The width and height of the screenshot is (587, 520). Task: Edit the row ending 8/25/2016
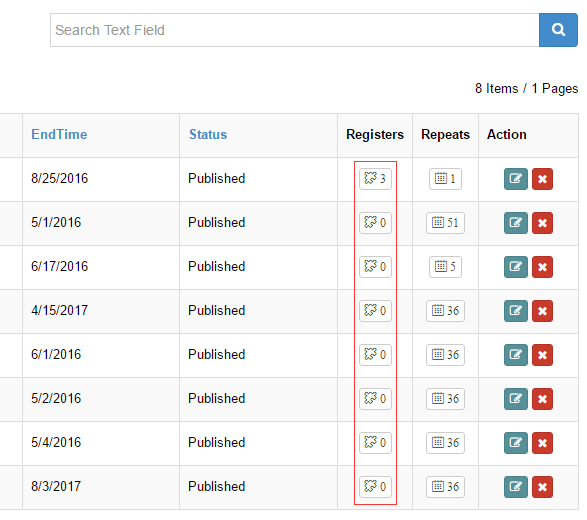click(x=515, y=179)
